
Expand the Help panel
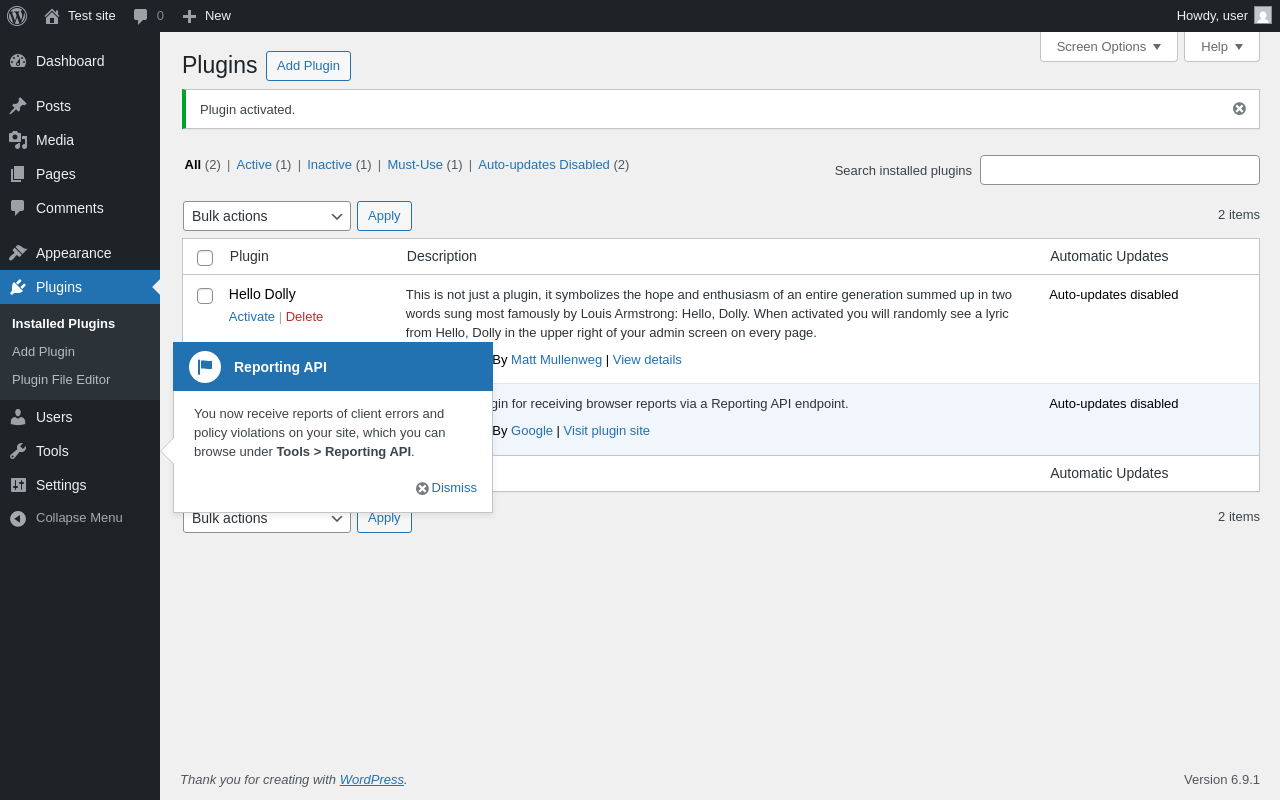tap(1221, 47)
